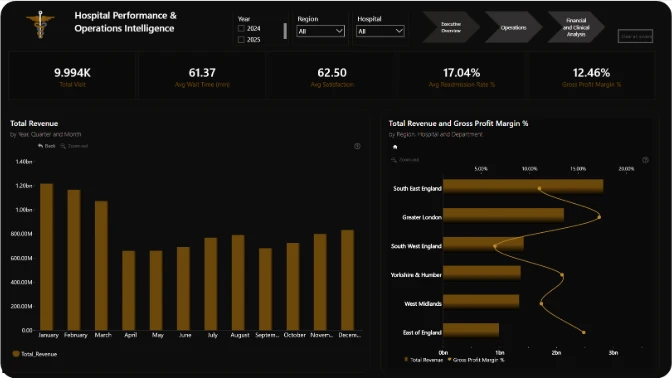Screen dimensions: 672x378
Task: Select the January revenue bar
Action: coord(46,257)
